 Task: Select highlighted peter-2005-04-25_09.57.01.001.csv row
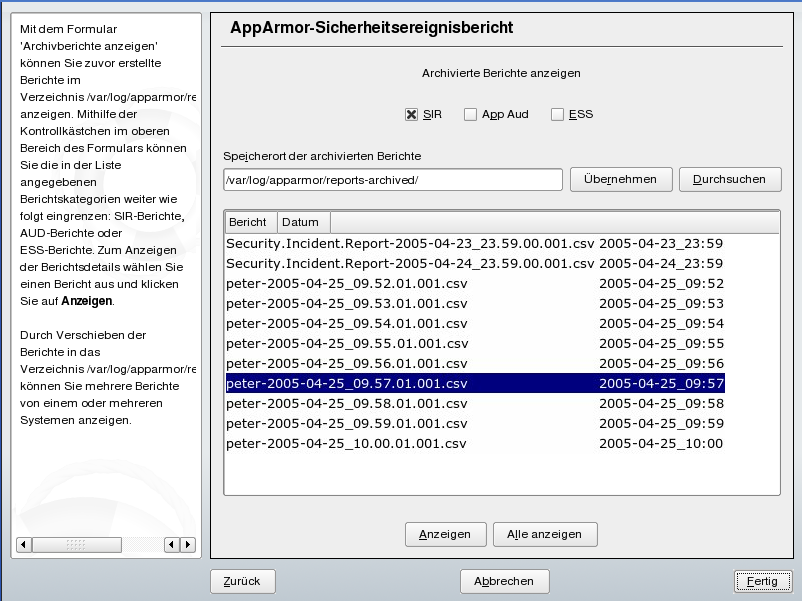coord(347,384)
